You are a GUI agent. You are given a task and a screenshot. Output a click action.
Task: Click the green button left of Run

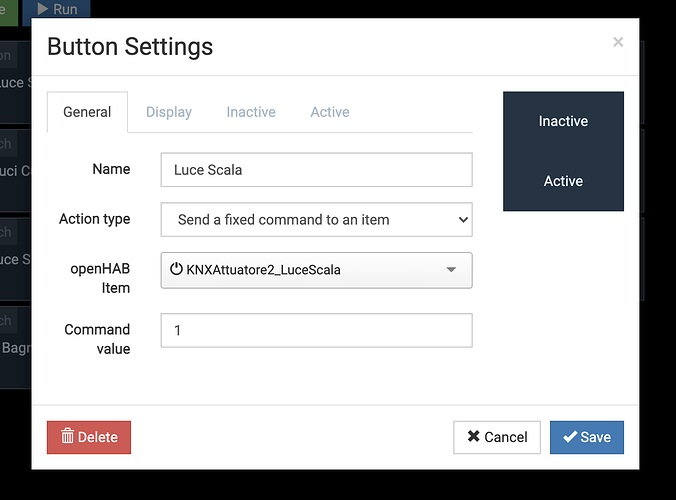point(8,9)
